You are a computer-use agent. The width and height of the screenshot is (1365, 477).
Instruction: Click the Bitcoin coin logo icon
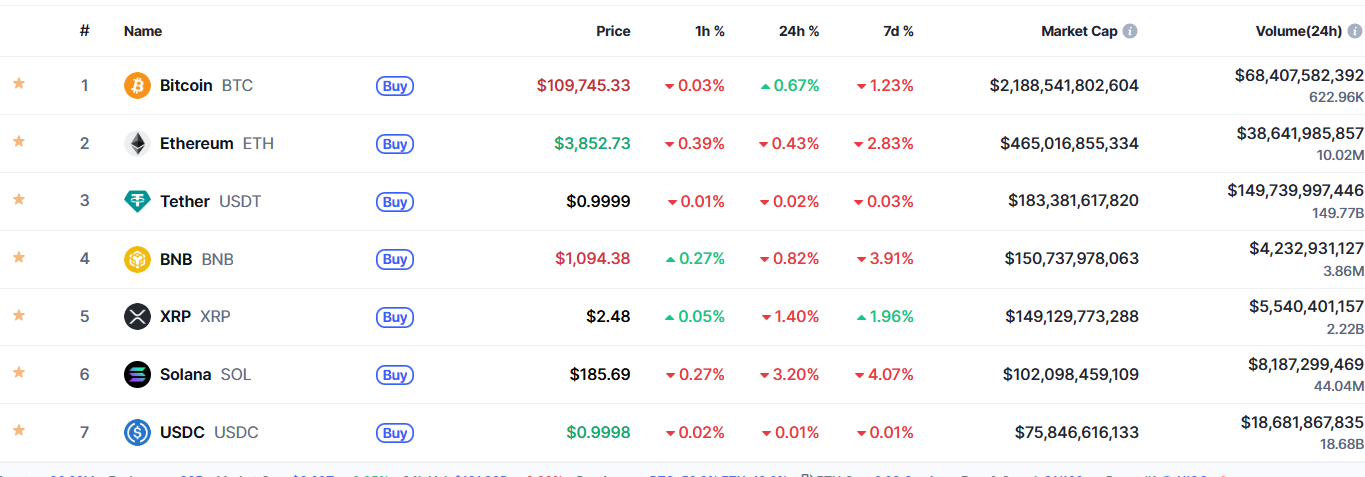[x=137, y=86]
